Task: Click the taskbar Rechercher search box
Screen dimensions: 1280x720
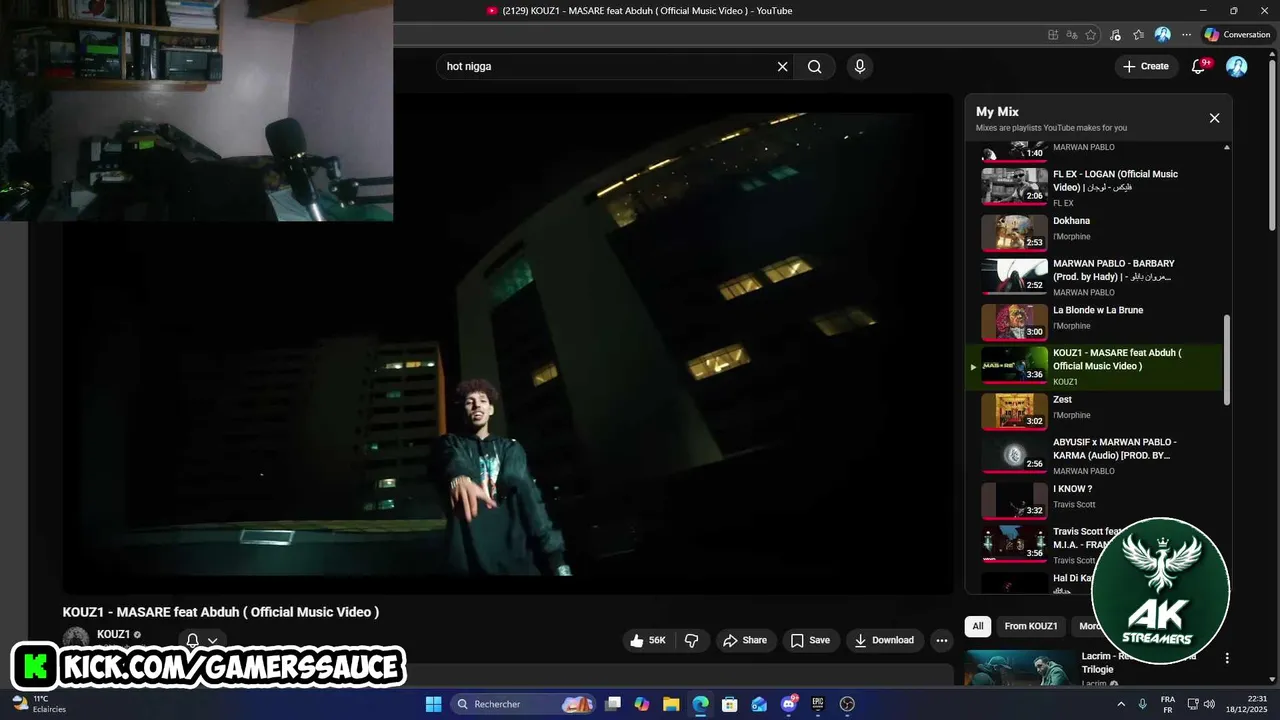Action: point(524,704)
